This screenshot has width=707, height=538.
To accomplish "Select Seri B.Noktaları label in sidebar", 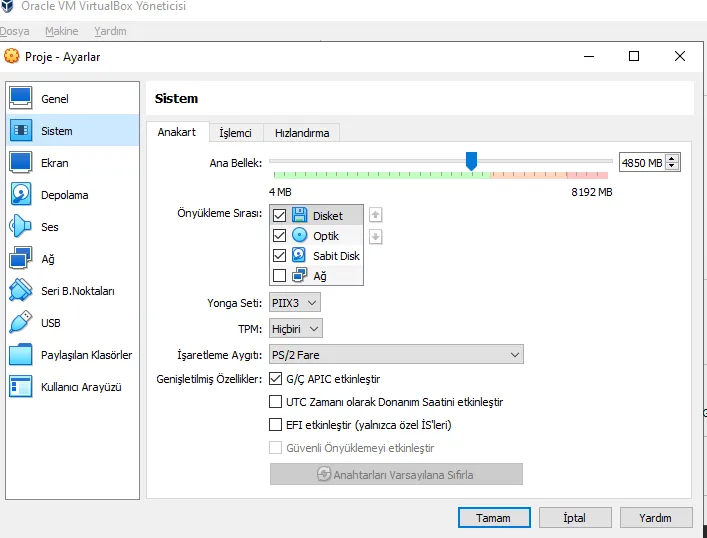I will [78, 291].
